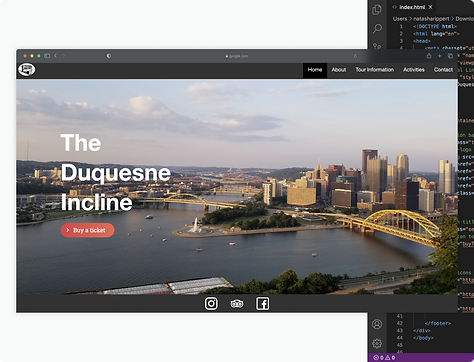
Task: Open the Facebook icon in footer
Action: point(263,304)
